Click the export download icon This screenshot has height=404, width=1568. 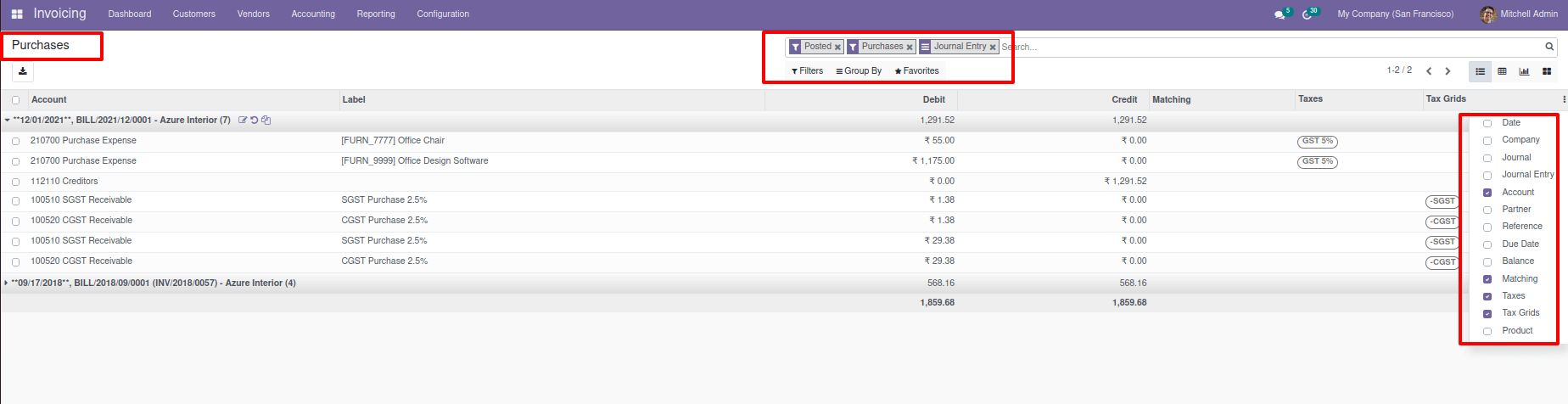(23, 71)
